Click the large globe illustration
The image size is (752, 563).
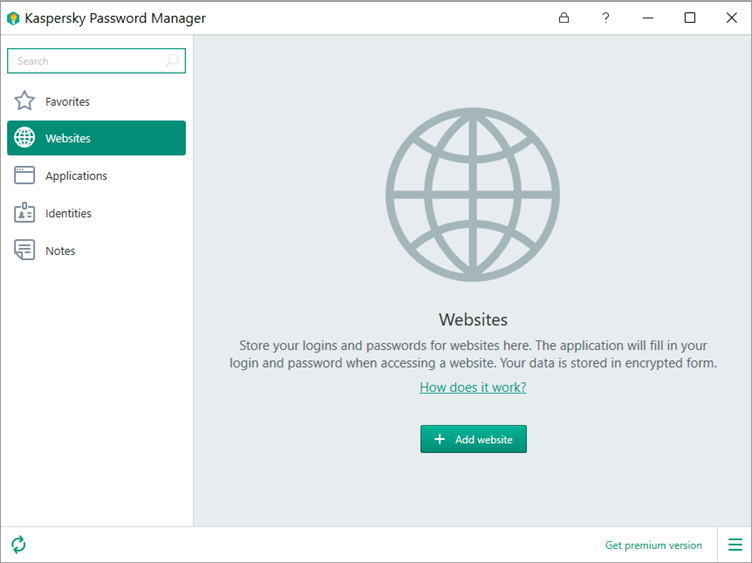[473, 195]
